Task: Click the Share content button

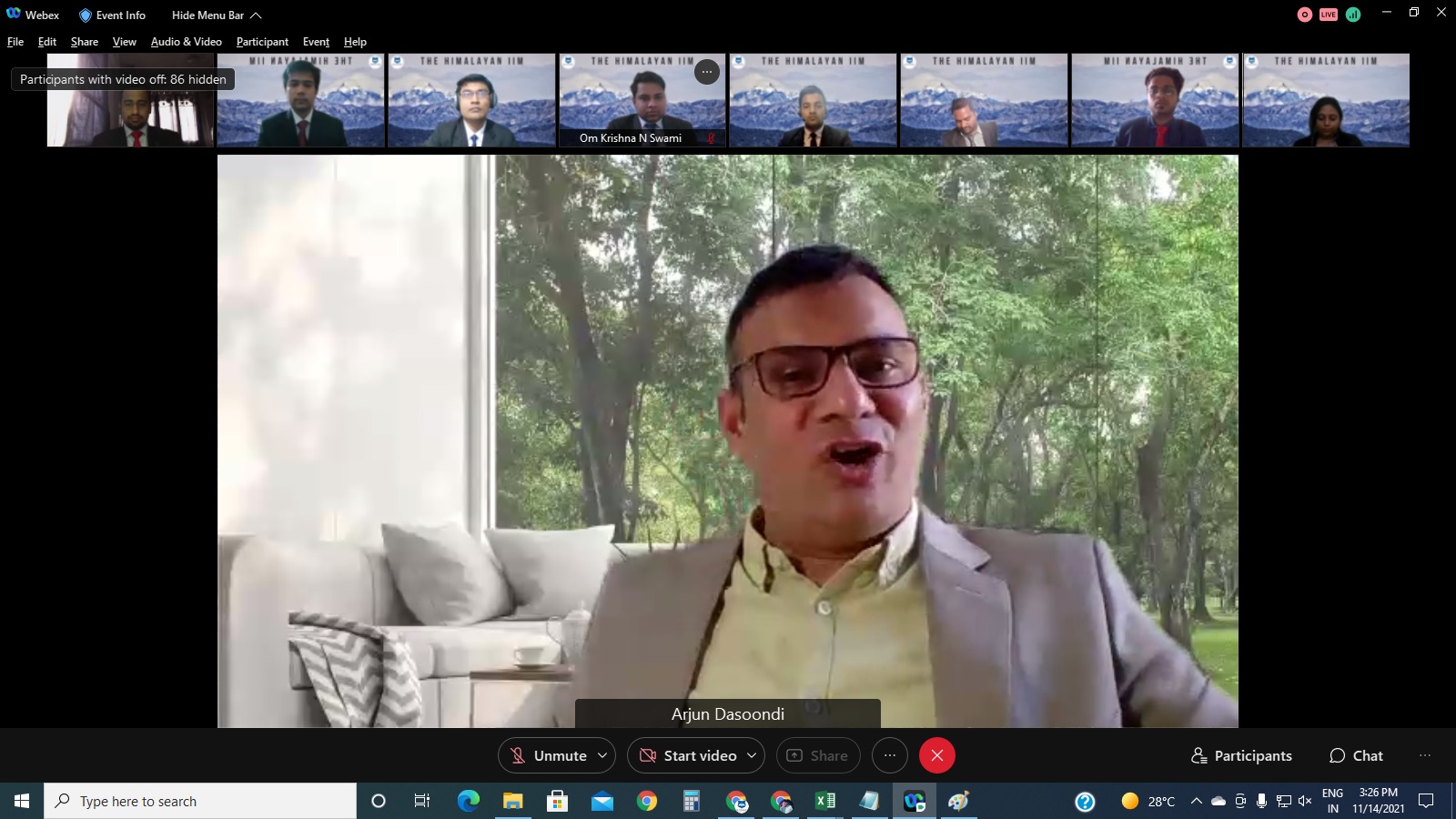Action: point(818,755)
